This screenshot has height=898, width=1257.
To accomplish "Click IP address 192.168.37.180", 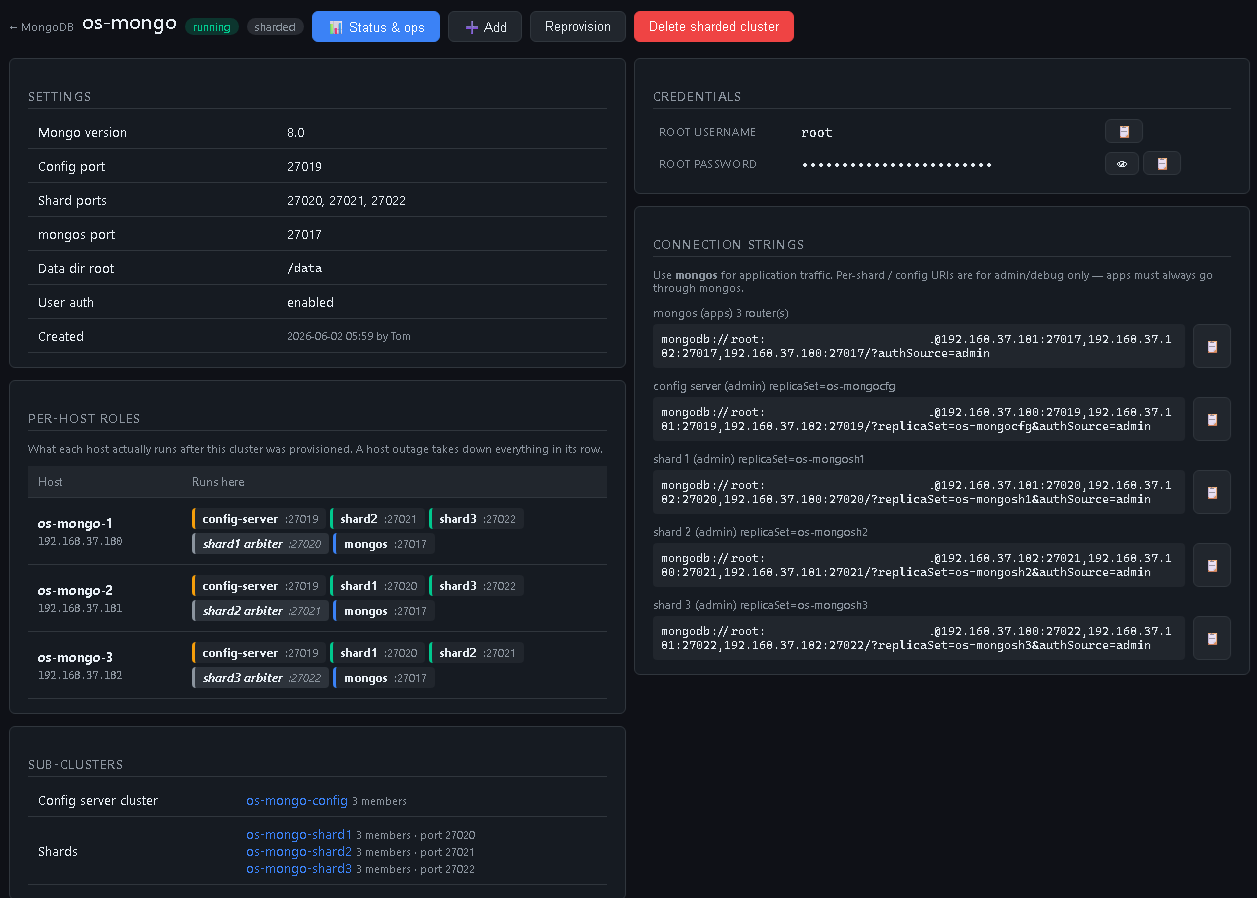I will [80, 541].
